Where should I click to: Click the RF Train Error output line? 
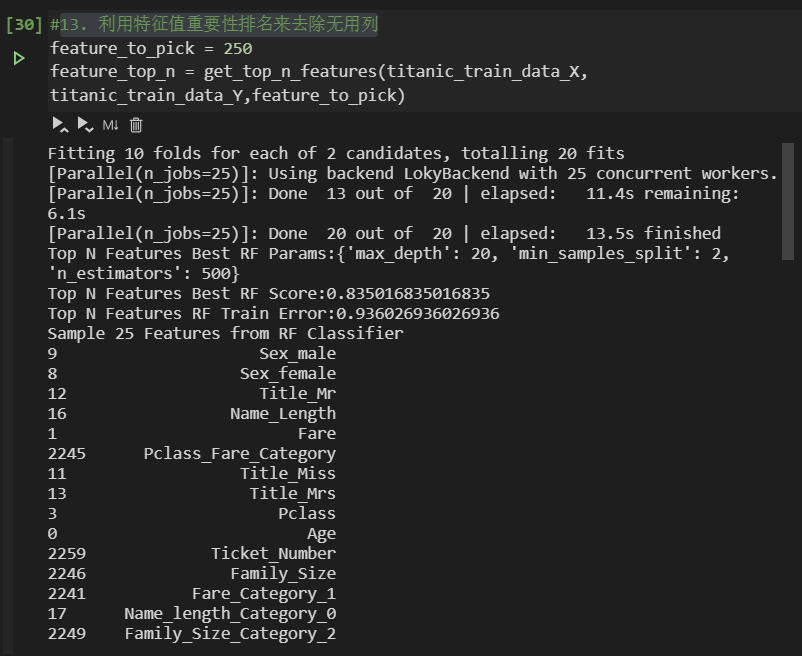273,313
